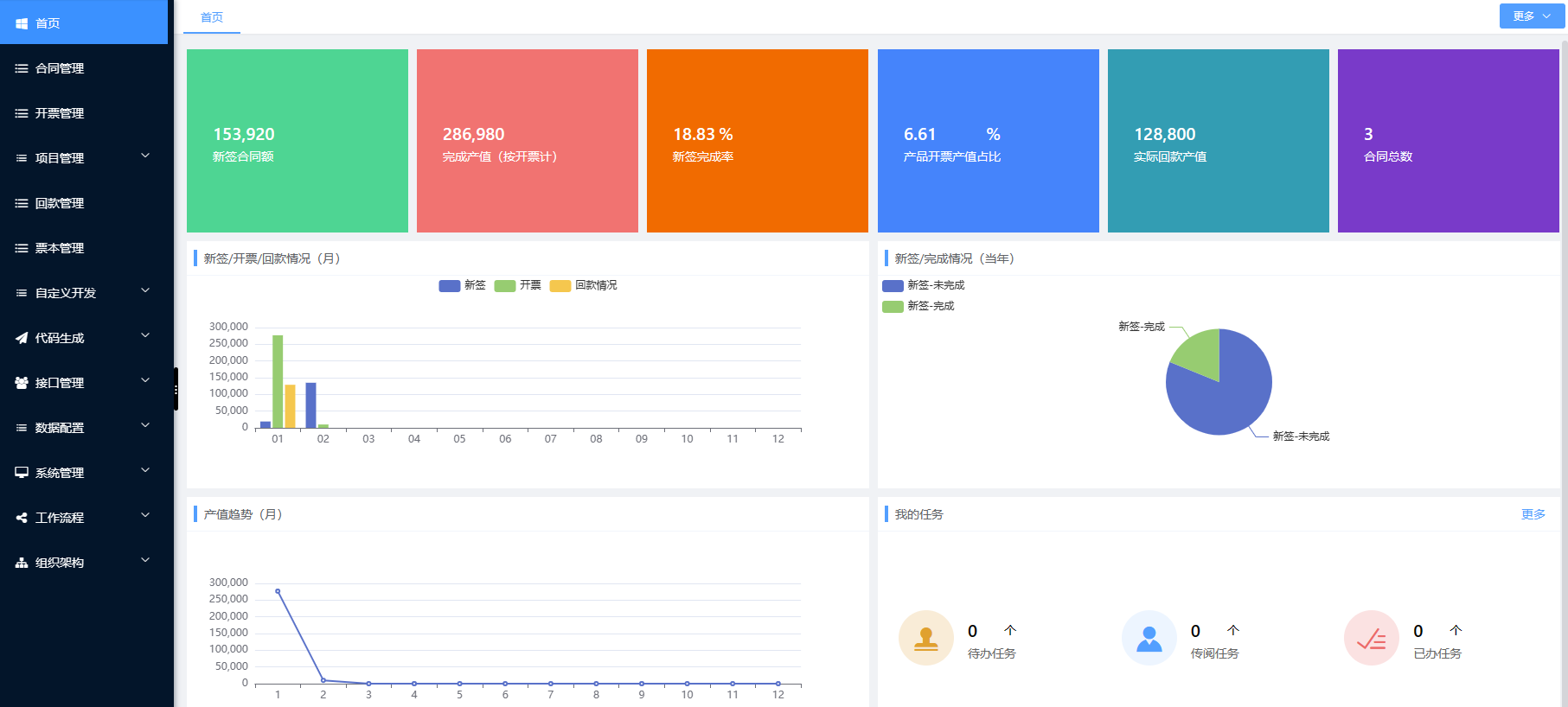This screenshot has height=707, width=1568.
Task: Click the 开票管理 list icon
Action: (22, 113)
